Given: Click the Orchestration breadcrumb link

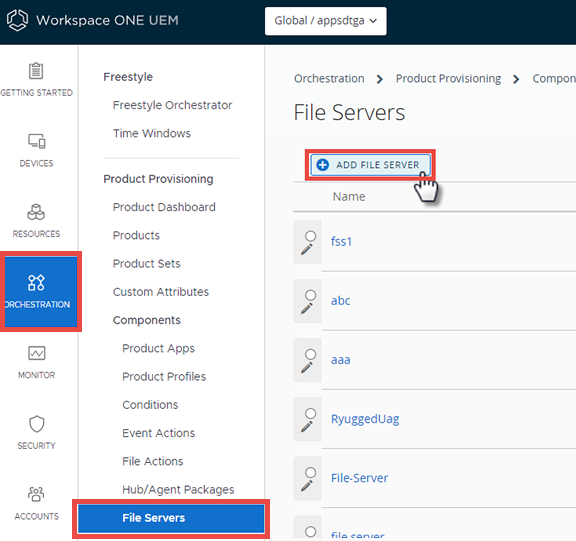Looking at the screenshot, I should [x=329, y=79].
